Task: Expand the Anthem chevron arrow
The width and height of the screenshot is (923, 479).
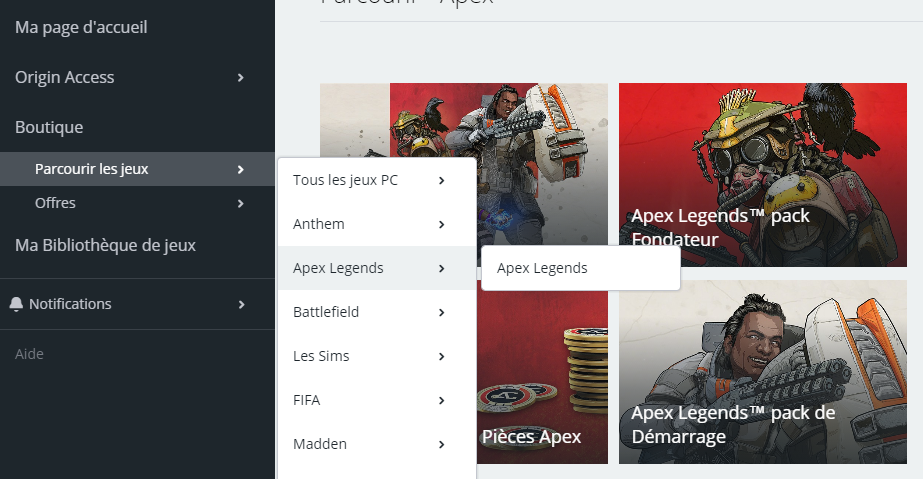Action: click(x=441, y=225)
